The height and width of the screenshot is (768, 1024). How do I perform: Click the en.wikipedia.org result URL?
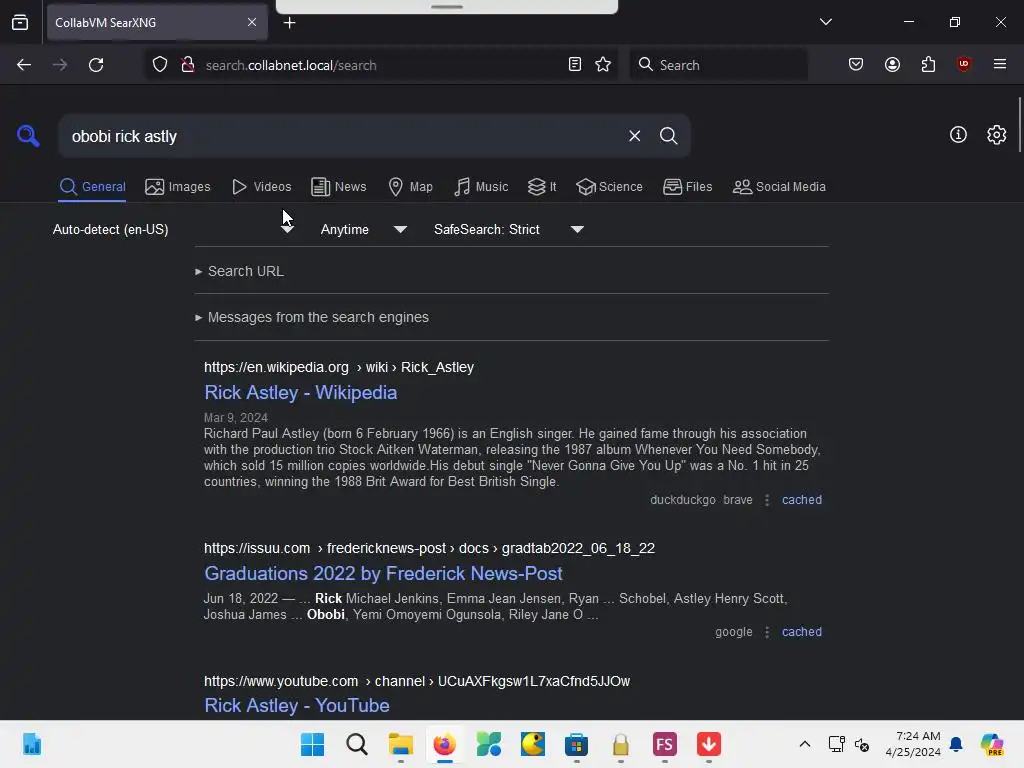(x=339, y=367)
